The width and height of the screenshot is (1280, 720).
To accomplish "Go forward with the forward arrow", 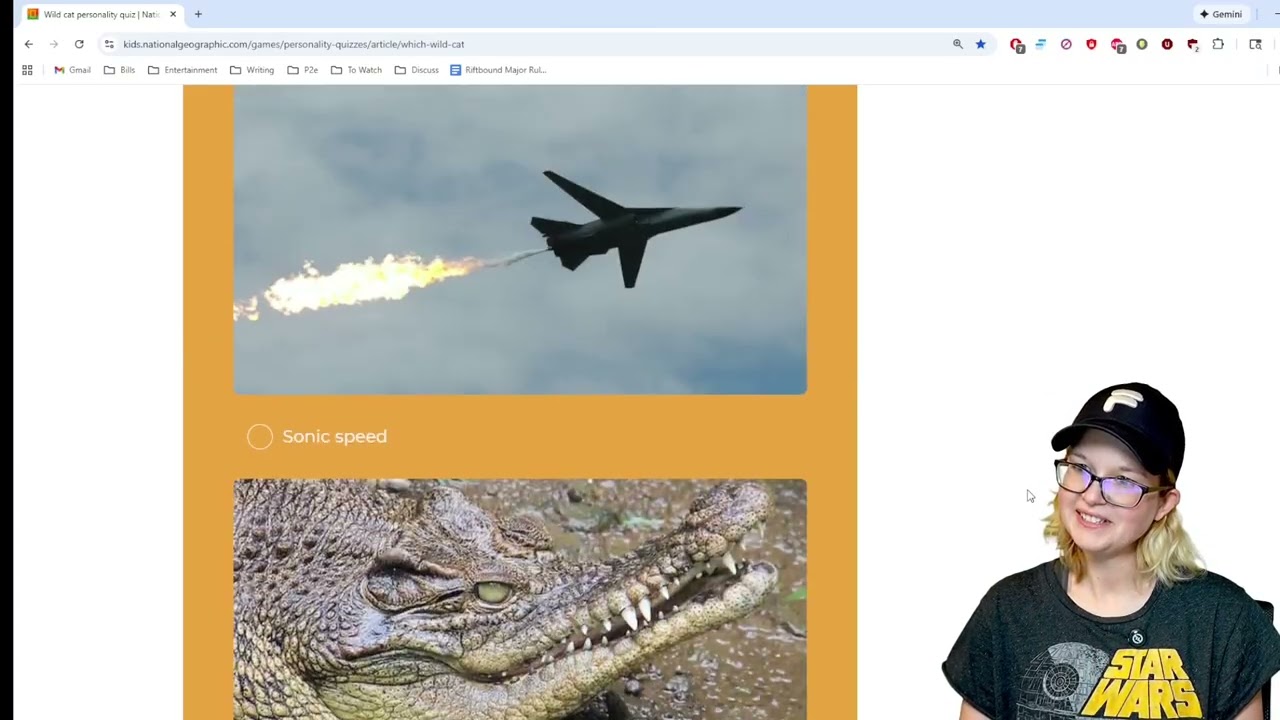I will pos(54,44).
